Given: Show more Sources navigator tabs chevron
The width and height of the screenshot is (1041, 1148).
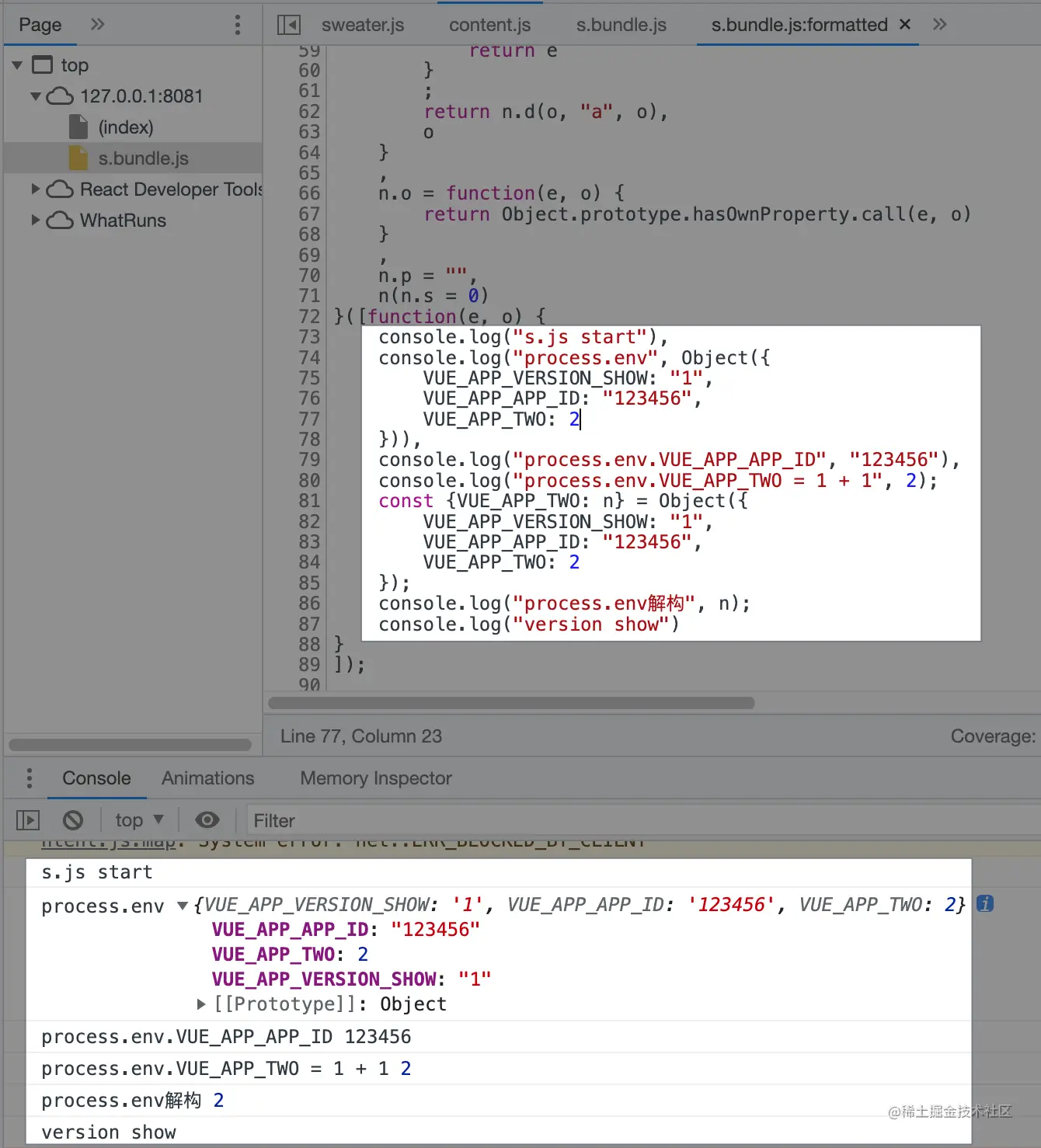Looking at the screenshot, I should [x=97, y=24].
